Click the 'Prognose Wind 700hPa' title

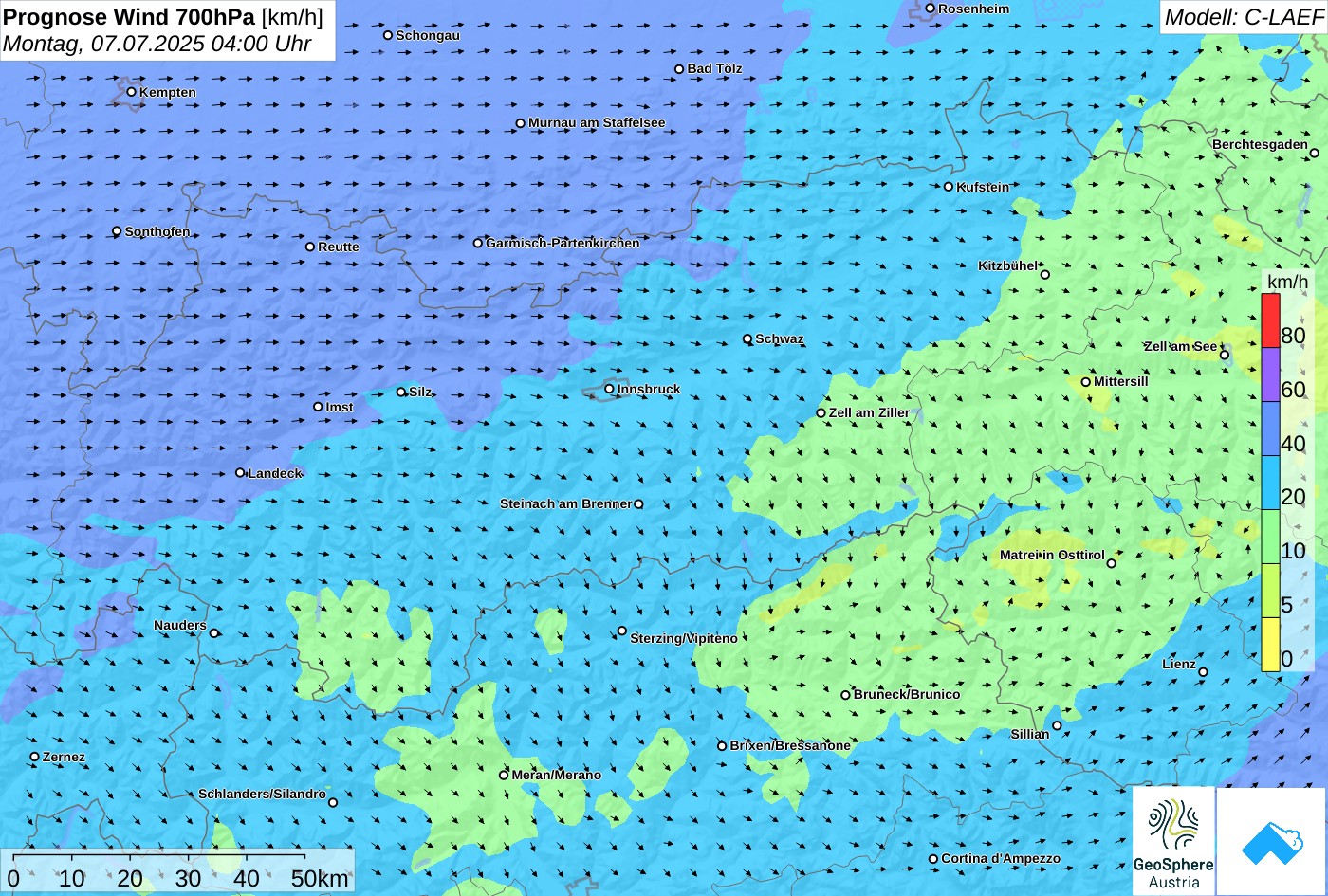[129, 16]
